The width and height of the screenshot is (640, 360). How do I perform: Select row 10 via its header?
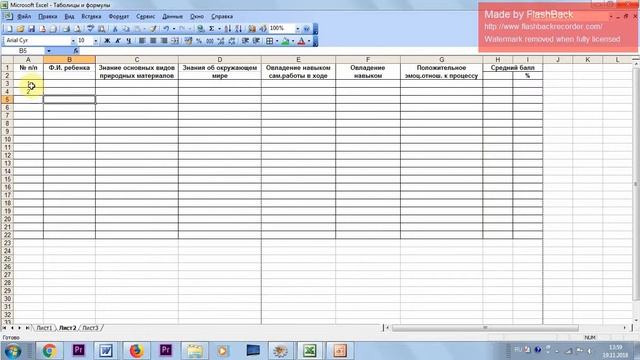click(x=7, y=140)
